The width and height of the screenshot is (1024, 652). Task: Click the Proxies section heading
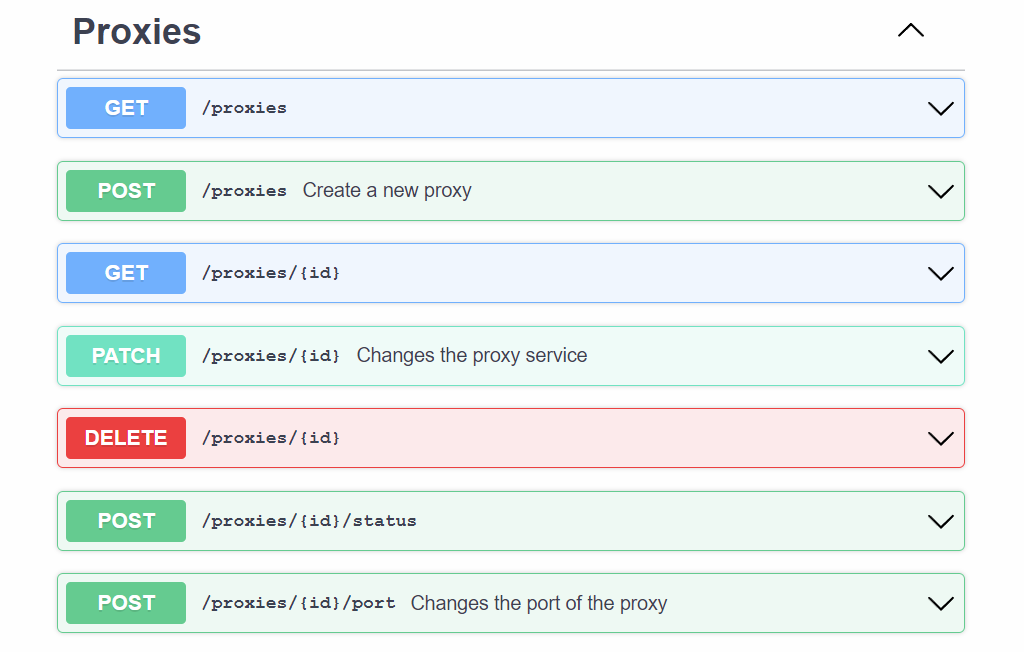click(x=137, y=32)
